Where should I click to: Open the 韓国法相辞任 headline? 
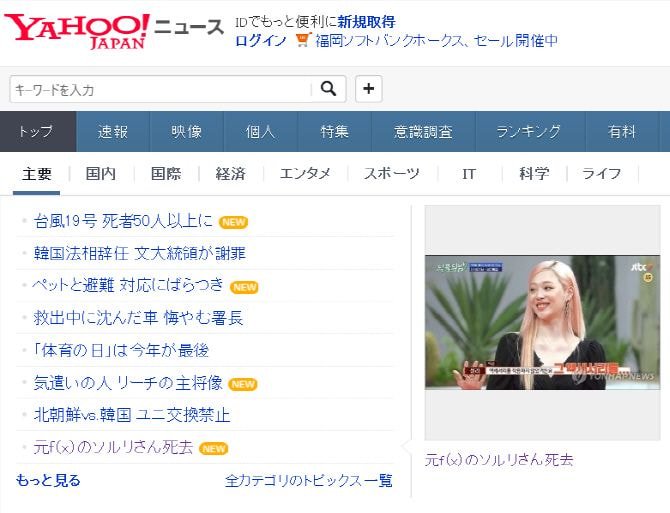pos(140,253)
